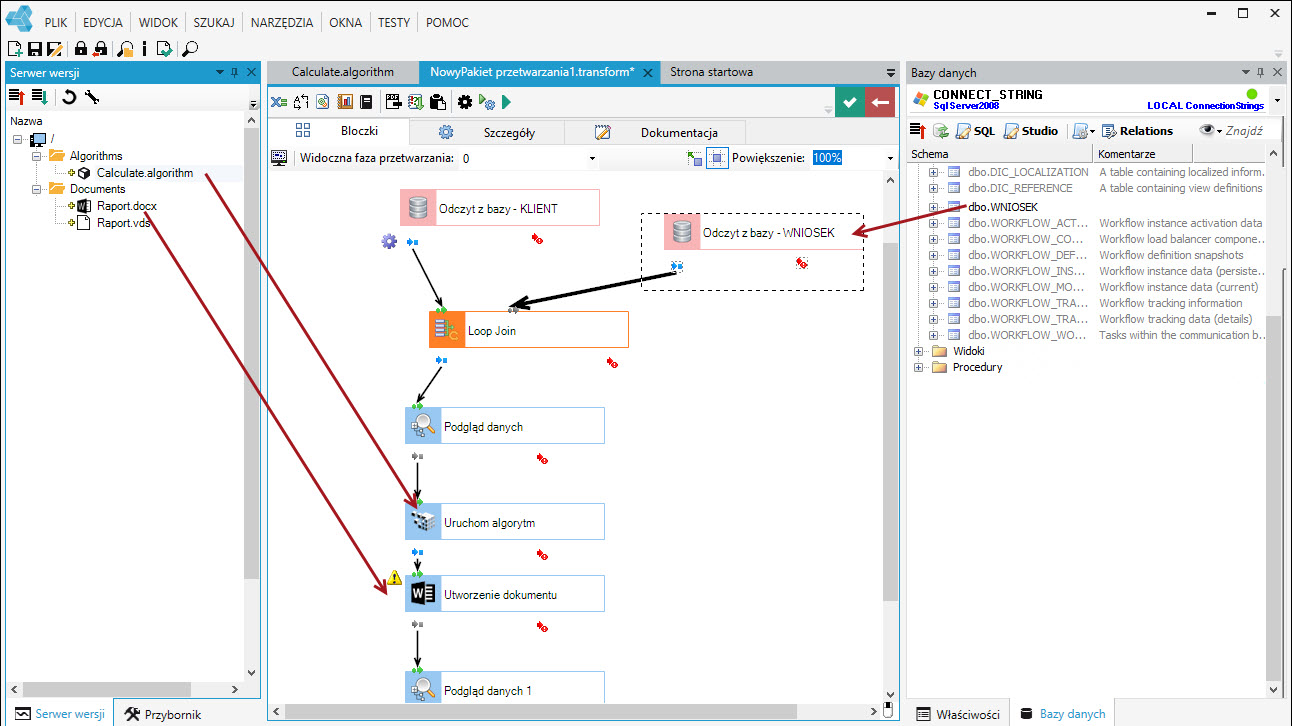
Task: Toggle the monitor icon beside Widoczna faza przetwarzania
Action: pyautogui.click(x=280, y=158)
